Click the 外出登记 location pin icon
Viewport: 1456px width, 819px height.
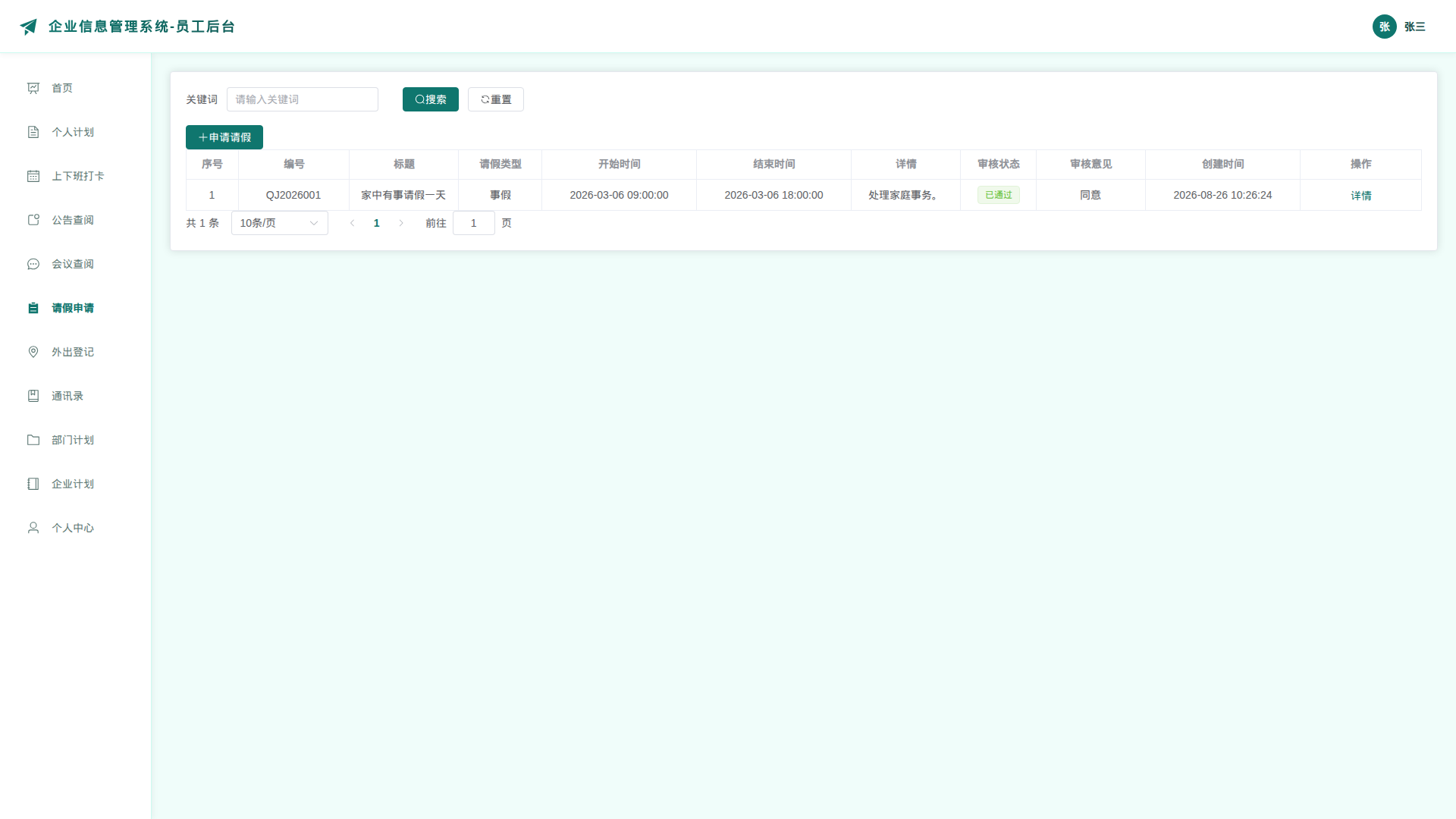coord(33,352)
